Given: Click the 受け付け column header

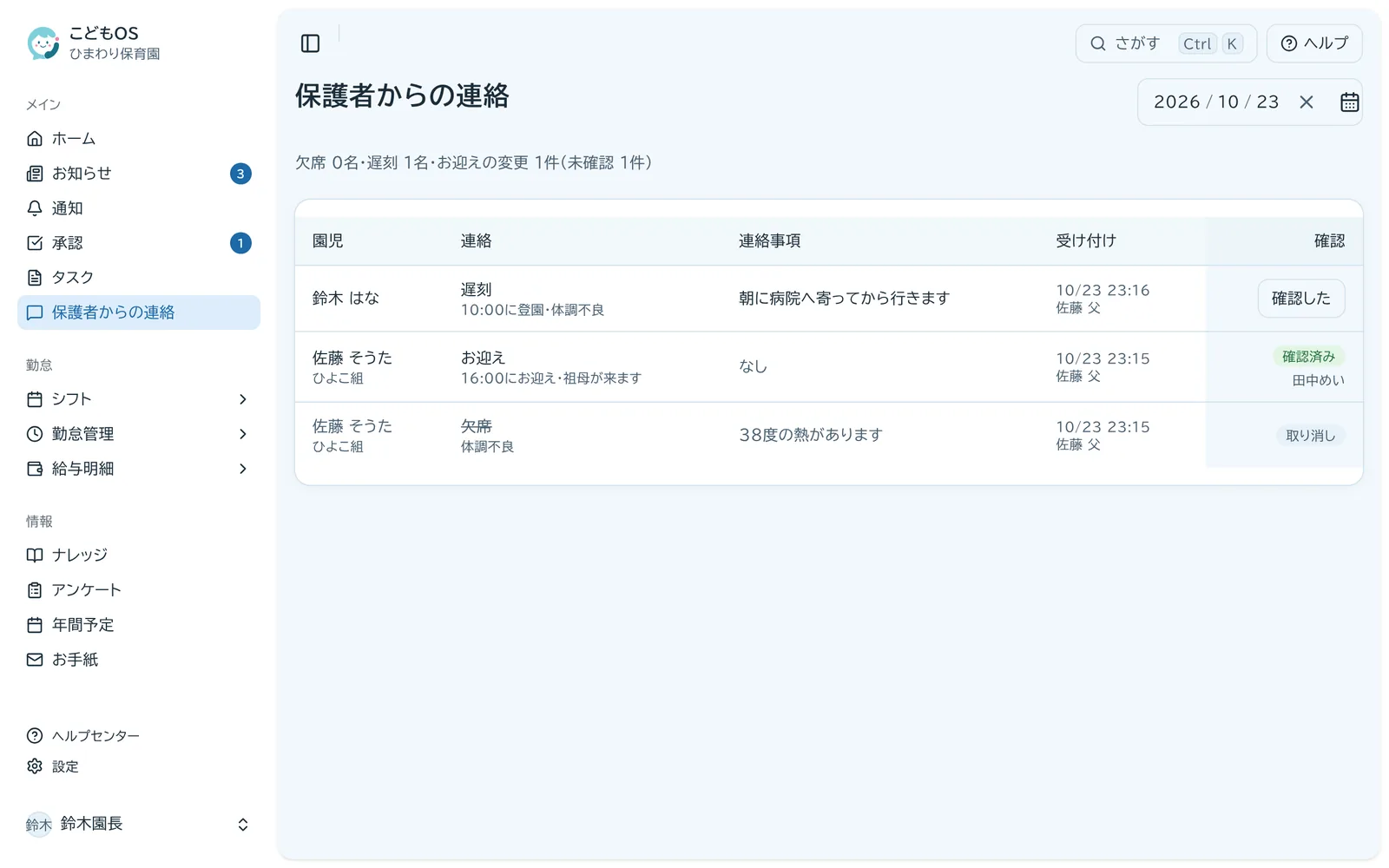Looking at the screenshot, I should click(x=1086, y=241).
